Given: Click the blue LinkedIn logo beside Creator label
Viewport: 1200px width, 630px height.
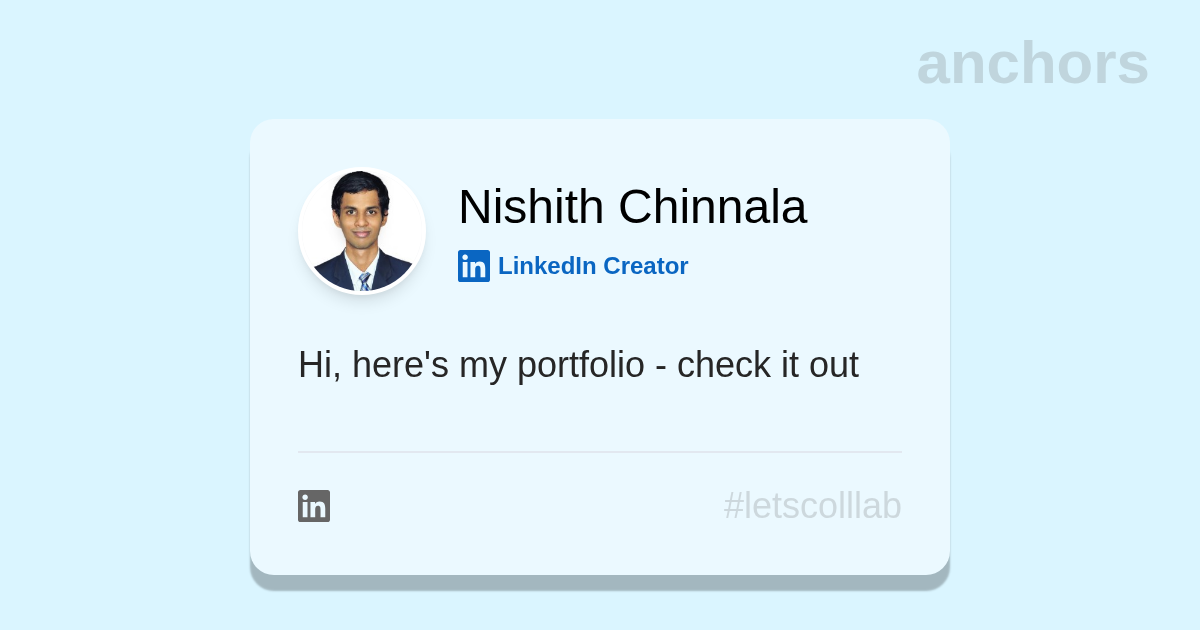Looking at the screenshot, I should point(474,266).
